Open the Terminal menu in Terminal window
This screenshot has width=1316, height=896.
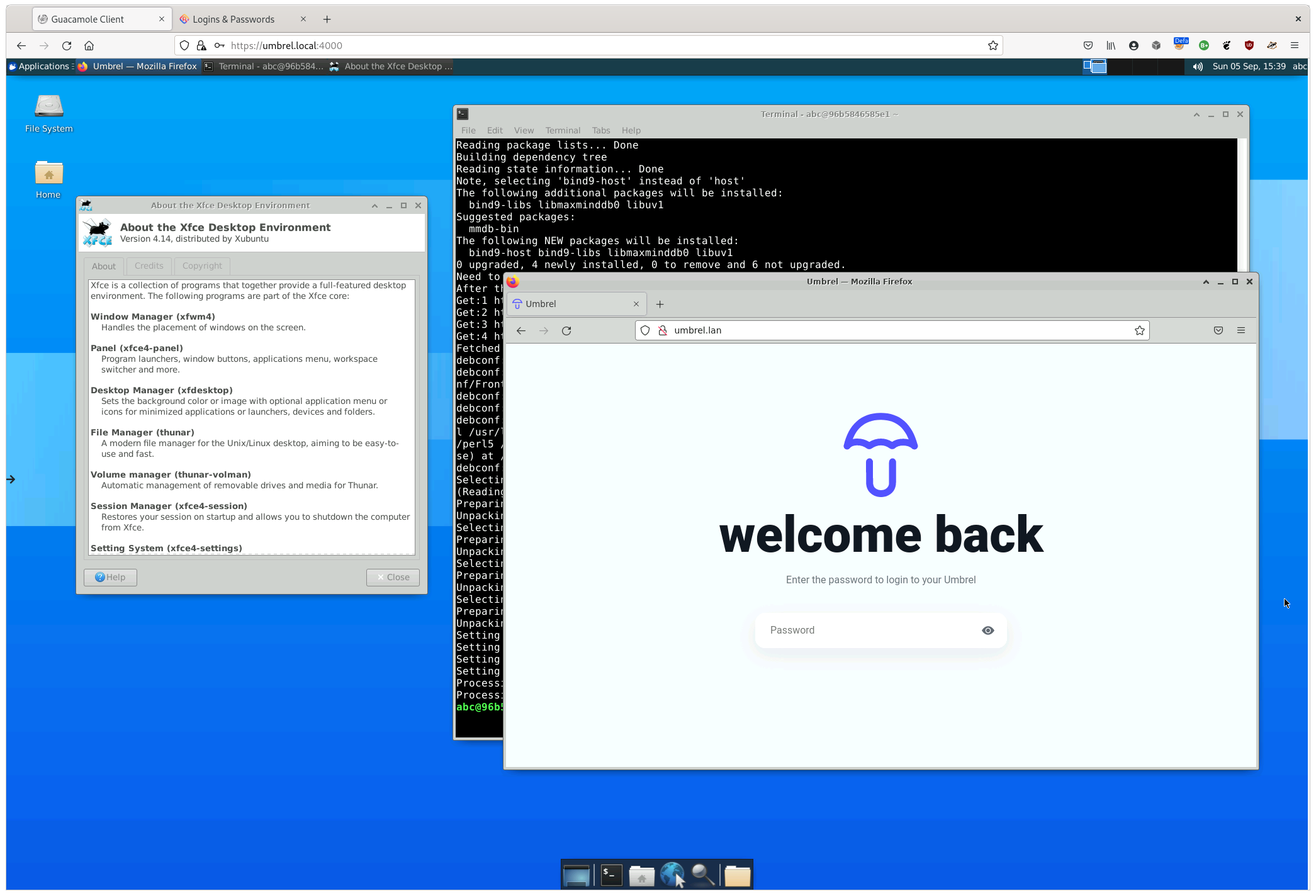click(x=562, y=130)
